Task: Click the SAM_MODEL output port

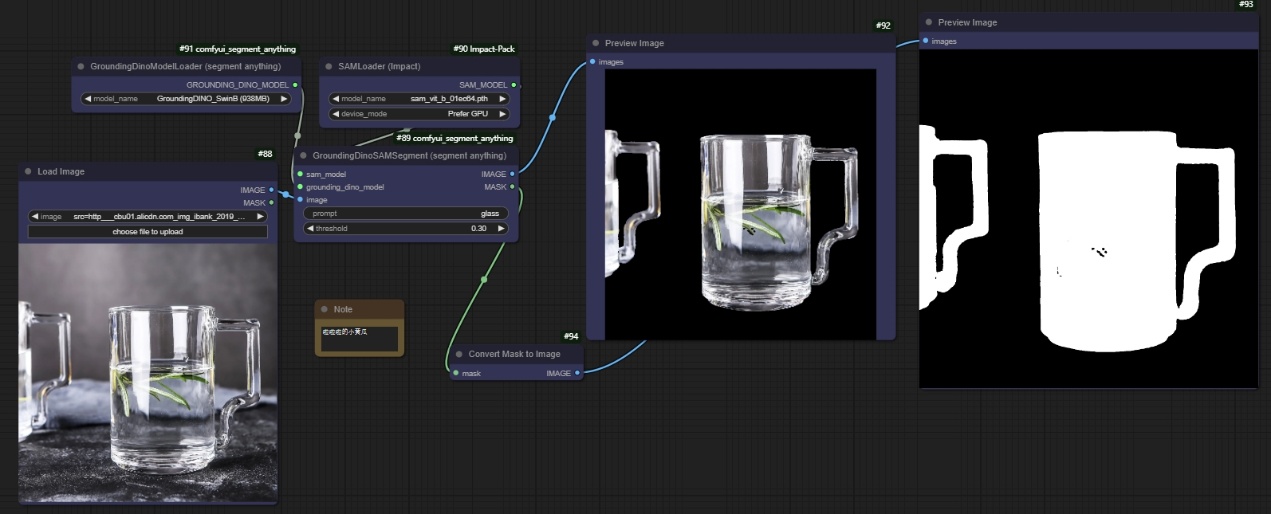Action: (x=512, y=85)
